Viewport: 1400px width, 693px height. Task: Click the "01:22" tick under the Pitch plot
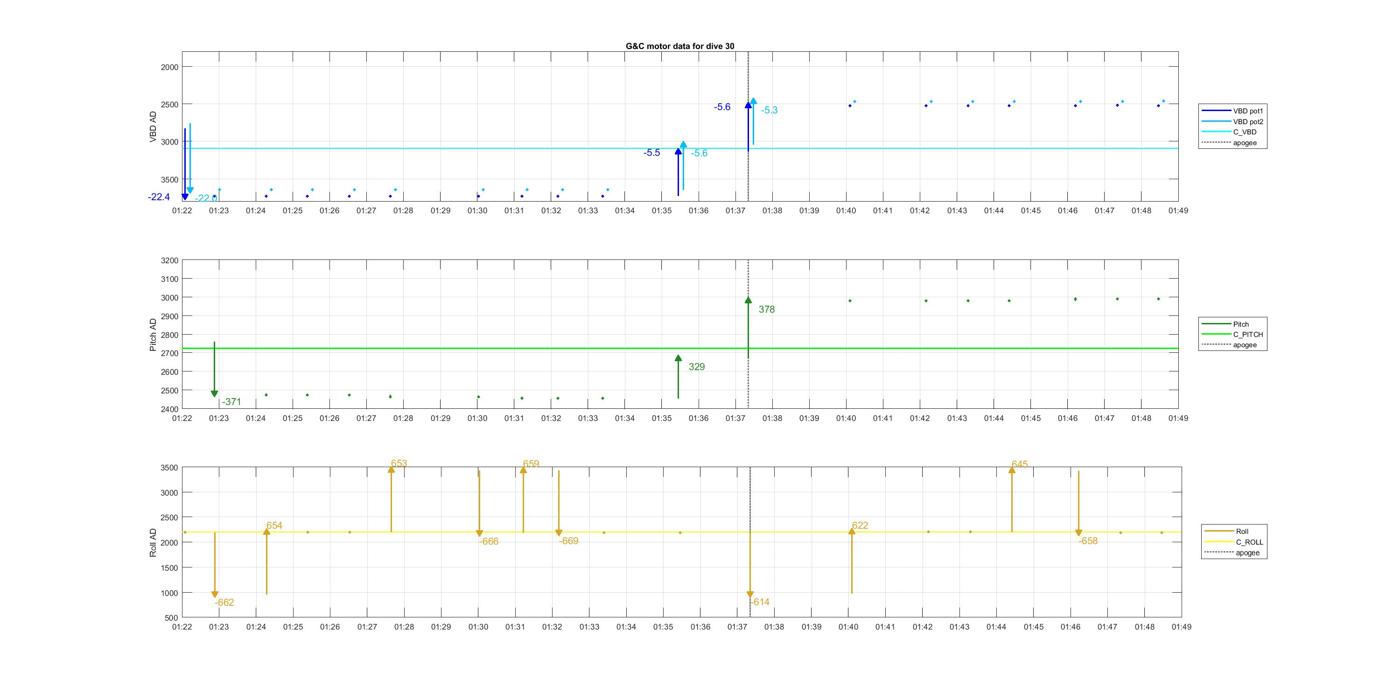[182, 418]
